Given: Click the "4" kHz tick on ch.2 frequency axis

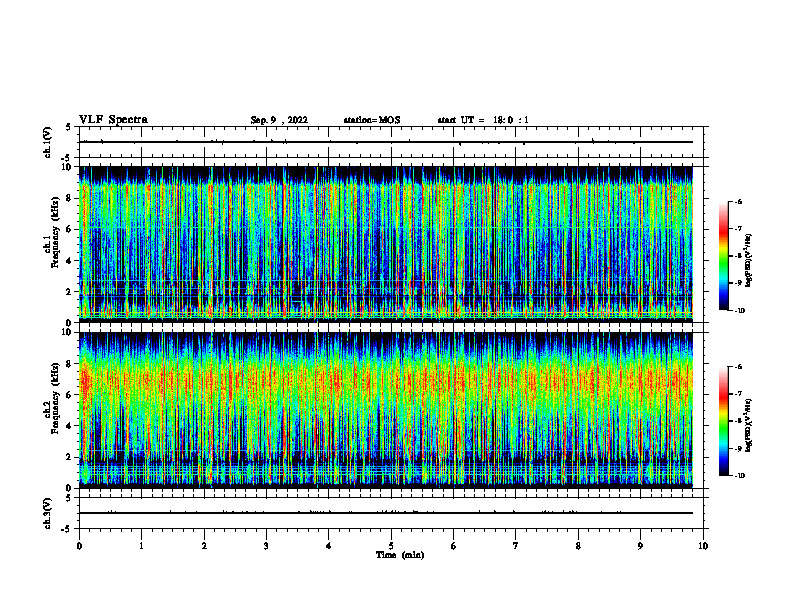Looking at the screenshot, I should click(70, 426).
